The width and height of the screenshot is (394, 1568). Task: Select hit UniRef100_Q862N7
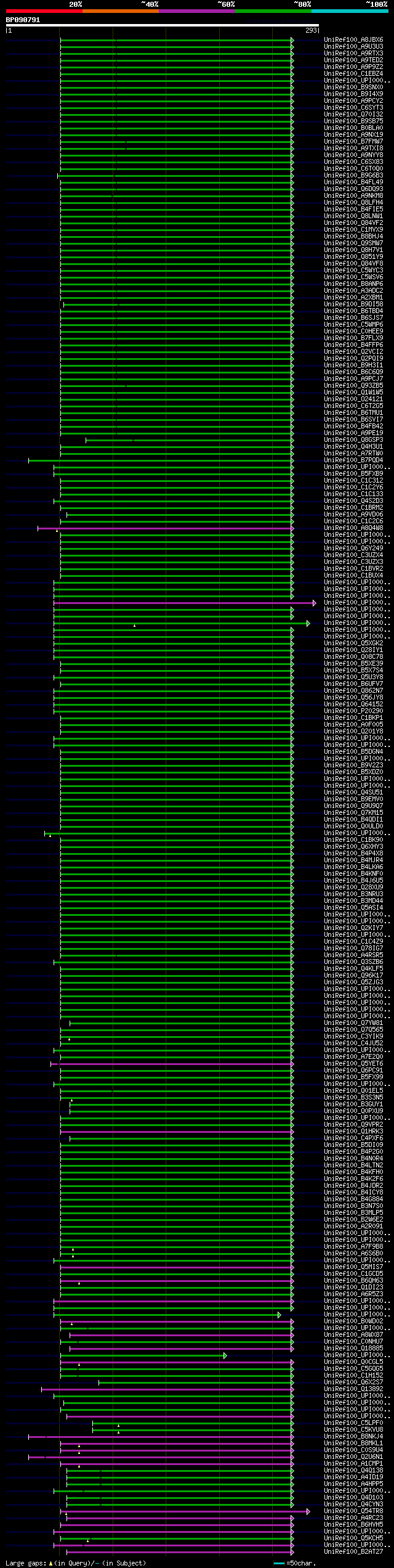(x=353, y=691)
